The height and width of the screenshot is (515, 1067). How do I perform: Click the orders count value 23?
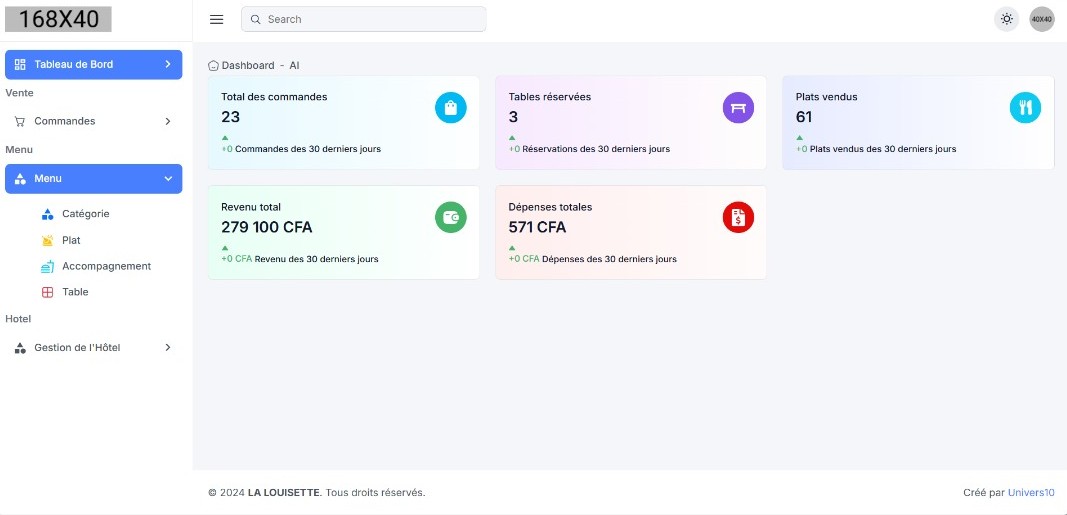[x=231, y=117]
